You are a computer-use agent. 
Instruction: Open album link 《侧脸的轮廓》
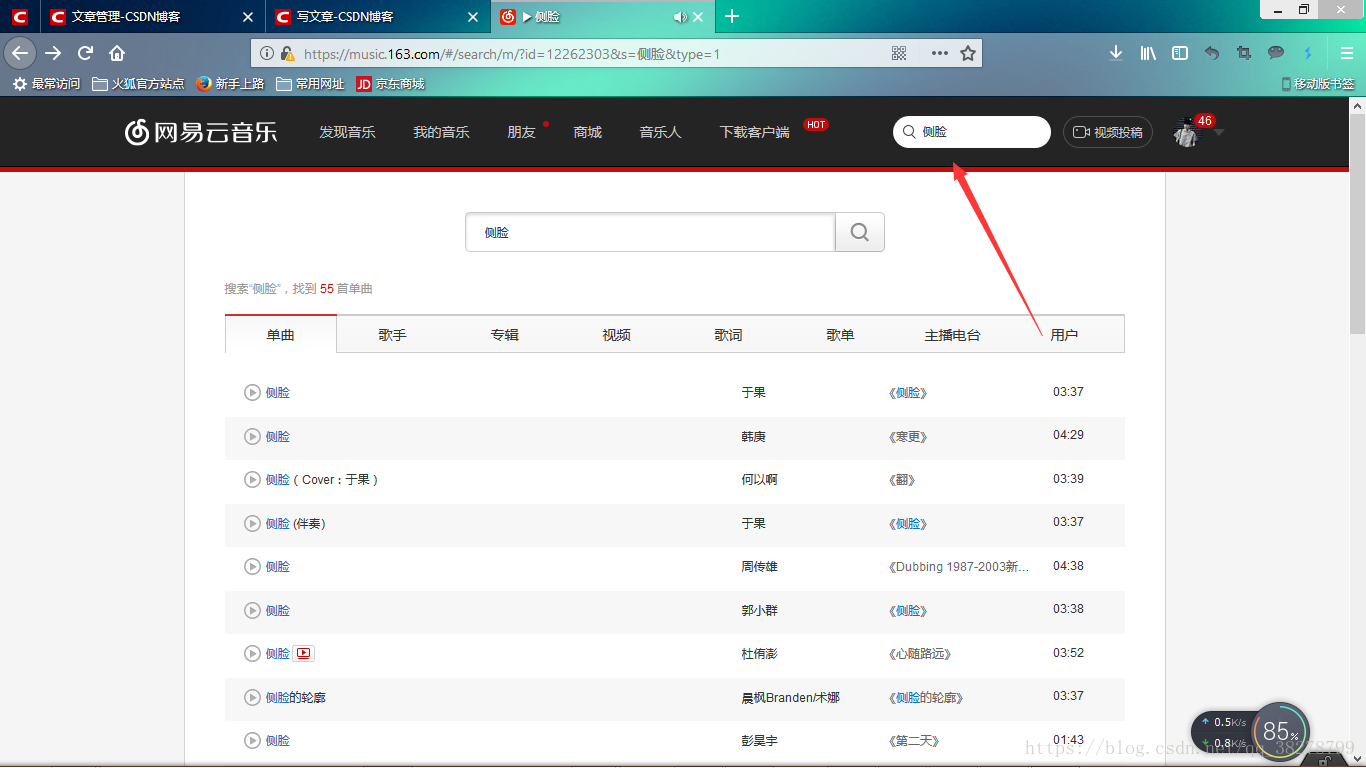[x=926, y=697]
